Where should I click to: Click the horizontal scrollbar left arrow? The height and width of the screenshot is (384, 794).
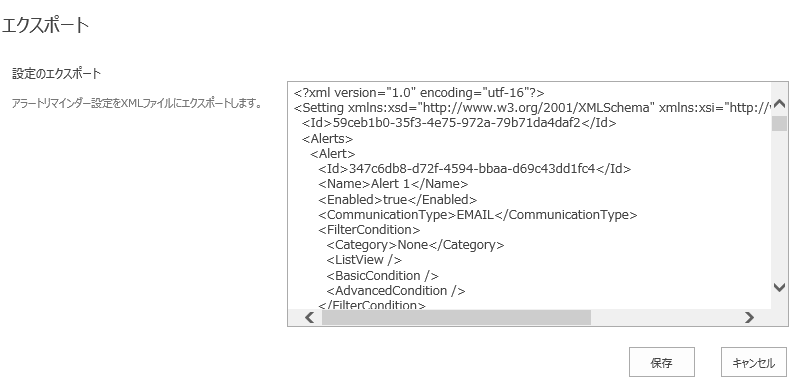[x=309, y=318]
